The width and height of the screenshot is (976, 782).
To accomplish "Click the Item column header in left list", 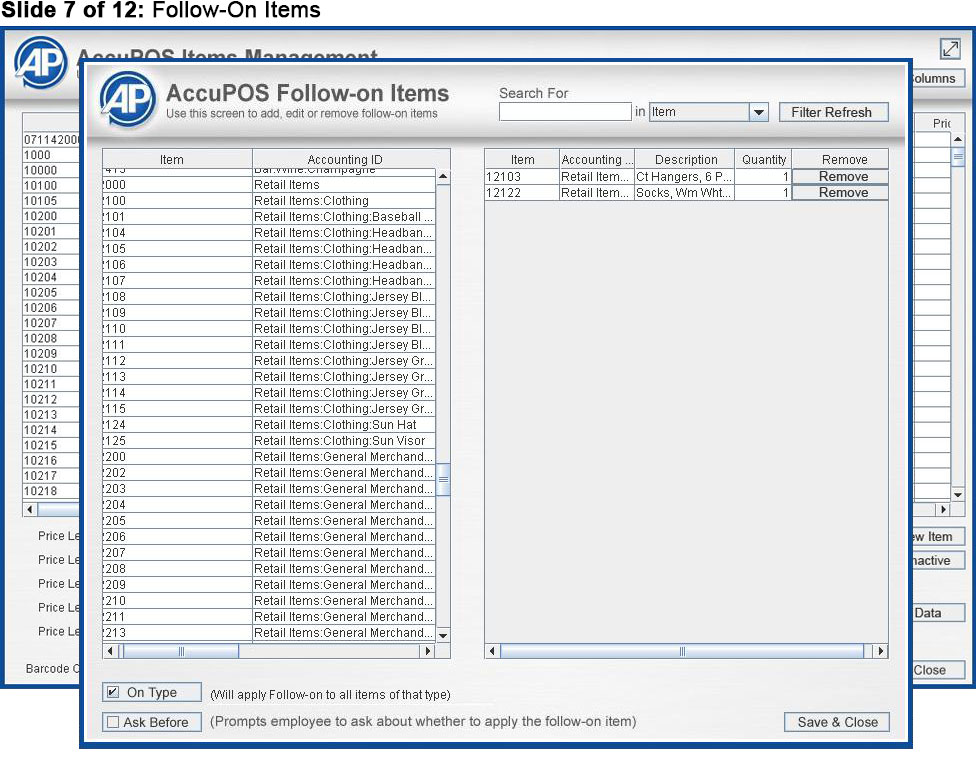I will click(x=177, y=159).
